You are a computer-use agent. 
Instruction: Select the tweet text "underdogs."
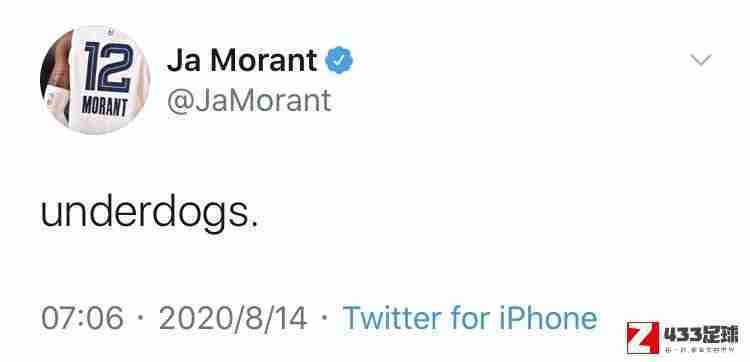(149, 213)
